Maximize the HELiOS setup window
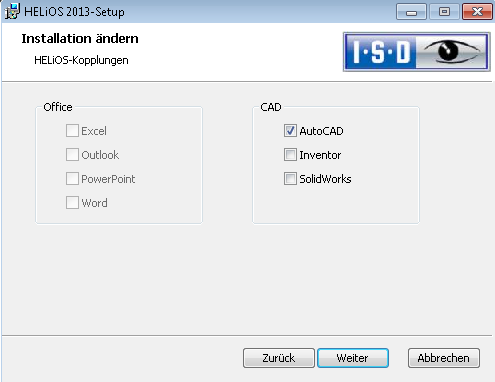The width and height of the screenshot is (495, 382). tap(444, 12)
